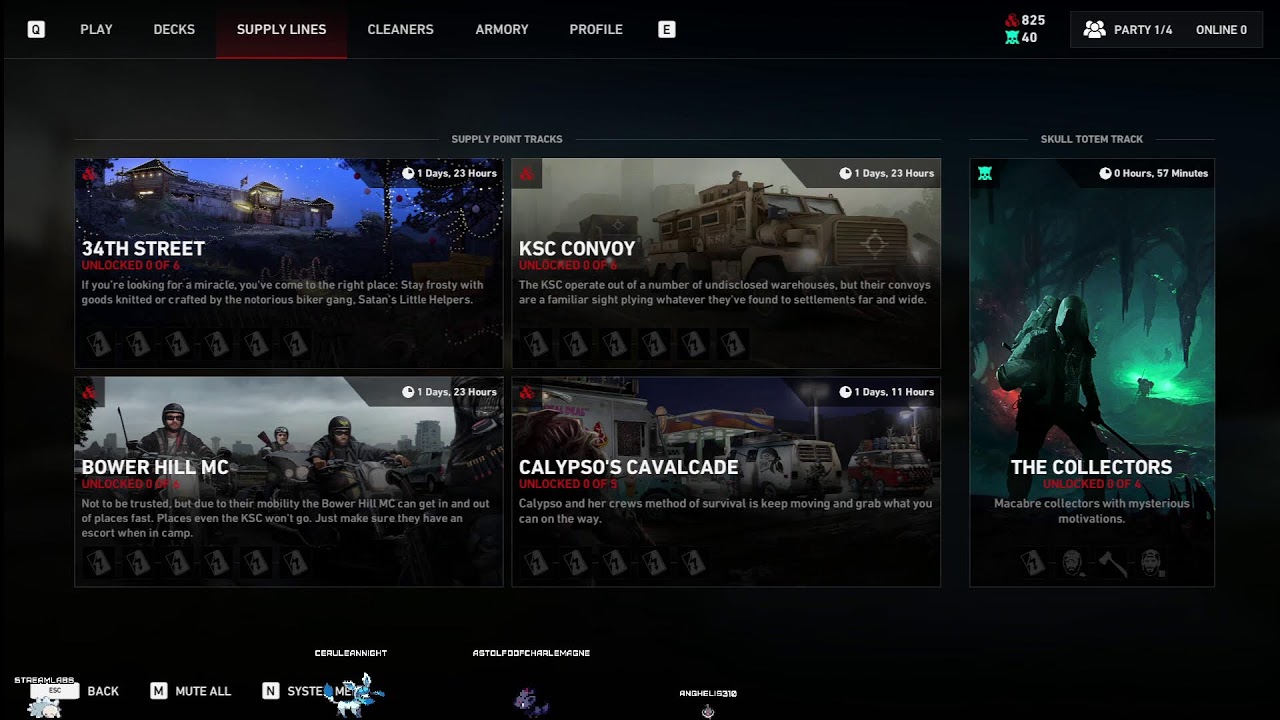Click the N key icon
This screenshot has height=720, width=1280.
(270, 691)
